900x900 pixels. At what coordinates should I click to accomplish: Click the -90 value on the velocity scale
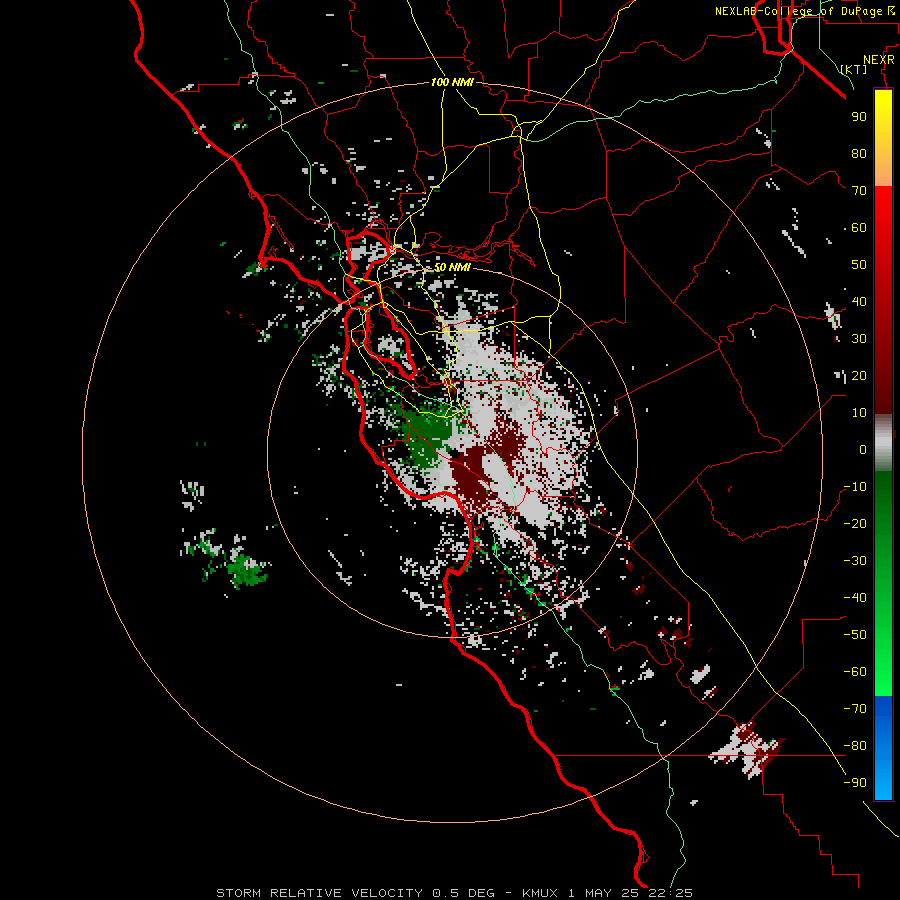click(855, 783)
